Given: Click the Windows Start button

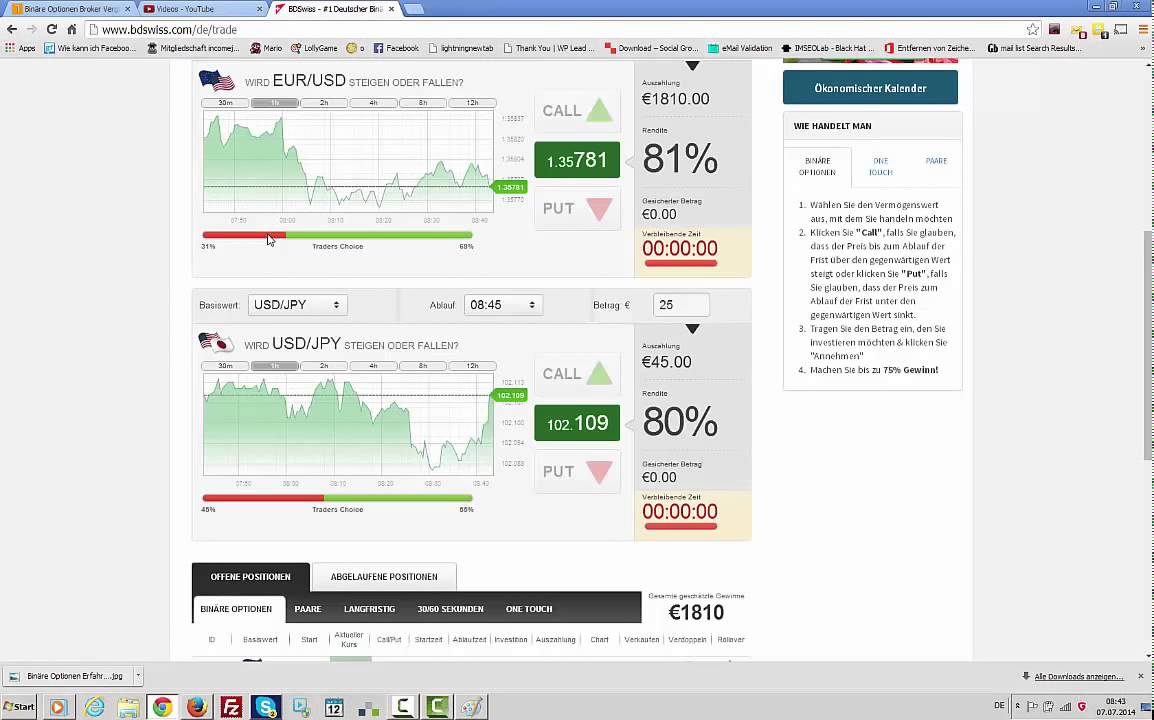Looking at the screenshot, I should [x=19, y=707].
